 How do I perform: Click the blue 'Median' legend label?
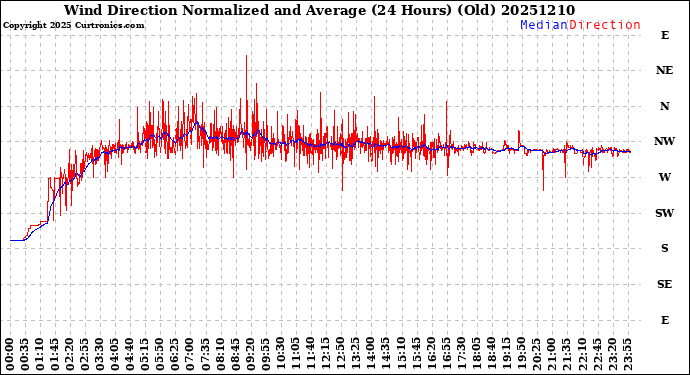pyautogui.click(x=544, y=25)
